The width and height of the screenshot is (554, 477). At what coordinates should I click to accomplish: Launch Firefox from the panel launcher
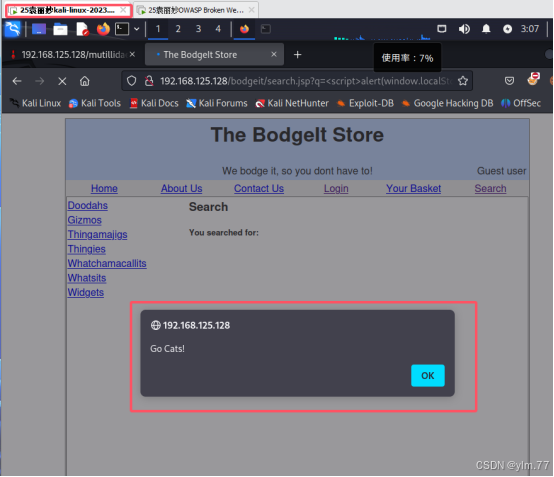pyautogui.click(x=103, y=29)
